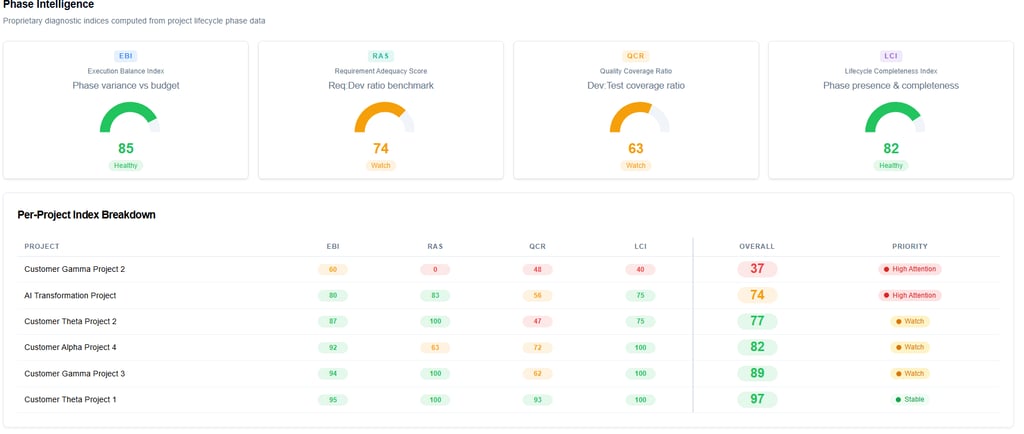This screenshot has width=1024, height=434.
Task: Click the Requirement Adequacy Score gauge
Action: 384,117
